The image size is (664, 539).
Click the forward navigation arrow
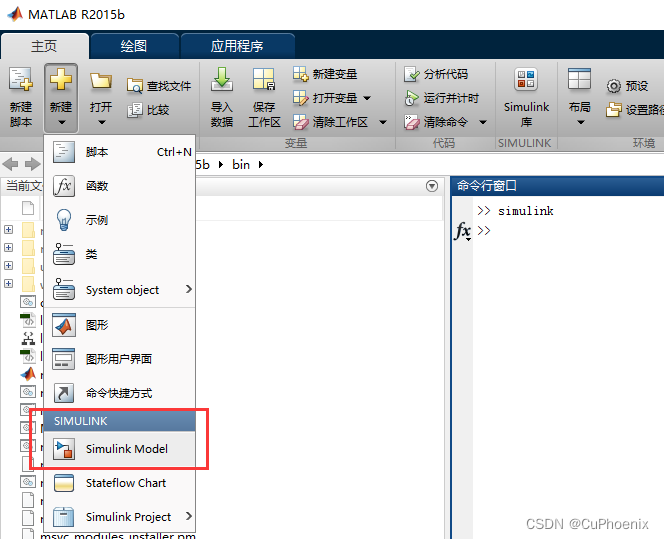(x=32, y=164)
